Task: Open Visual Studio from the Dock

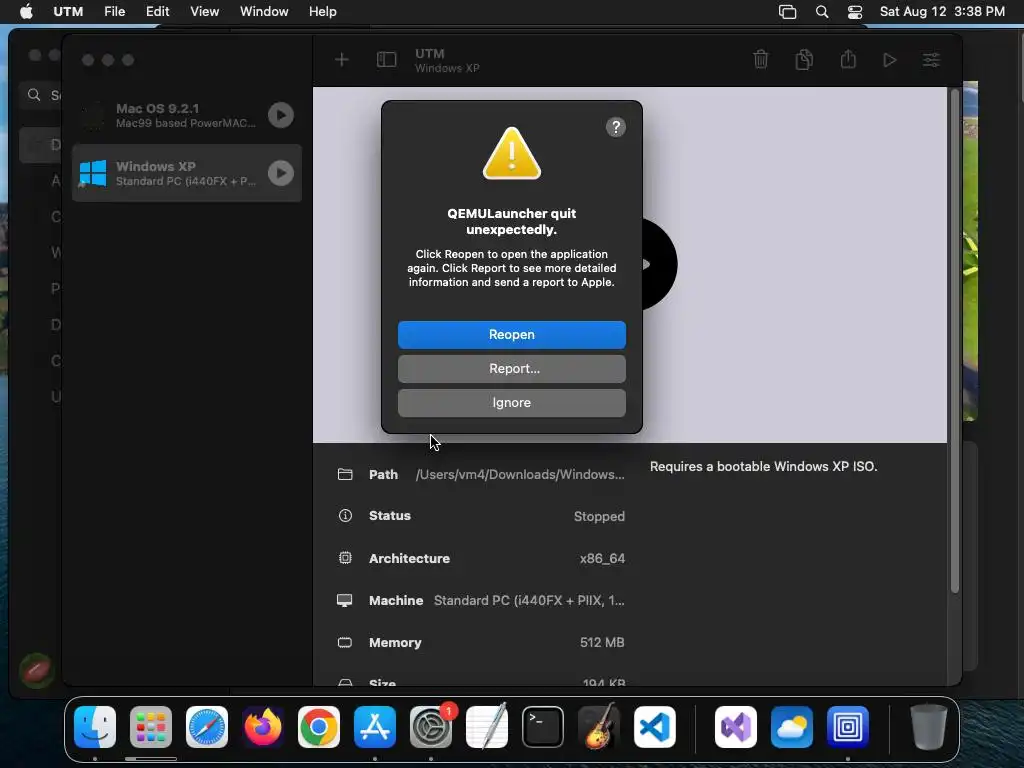Action: [736, 727]
